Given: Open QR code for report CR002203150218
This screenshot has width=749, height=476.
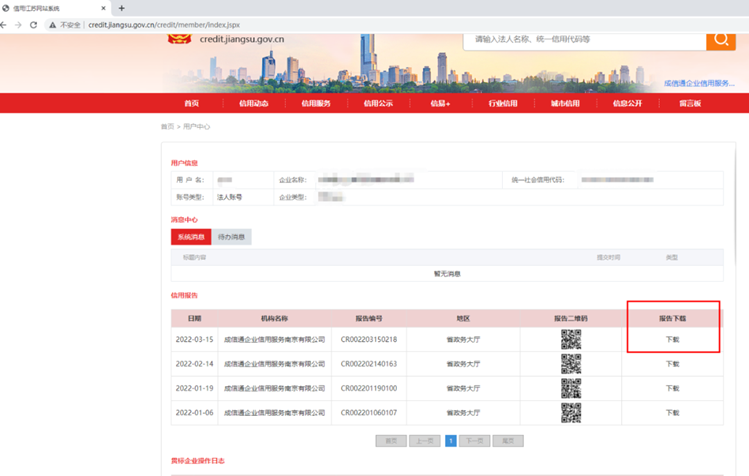Looking at the screenshot, I should (x=571, y=339).
